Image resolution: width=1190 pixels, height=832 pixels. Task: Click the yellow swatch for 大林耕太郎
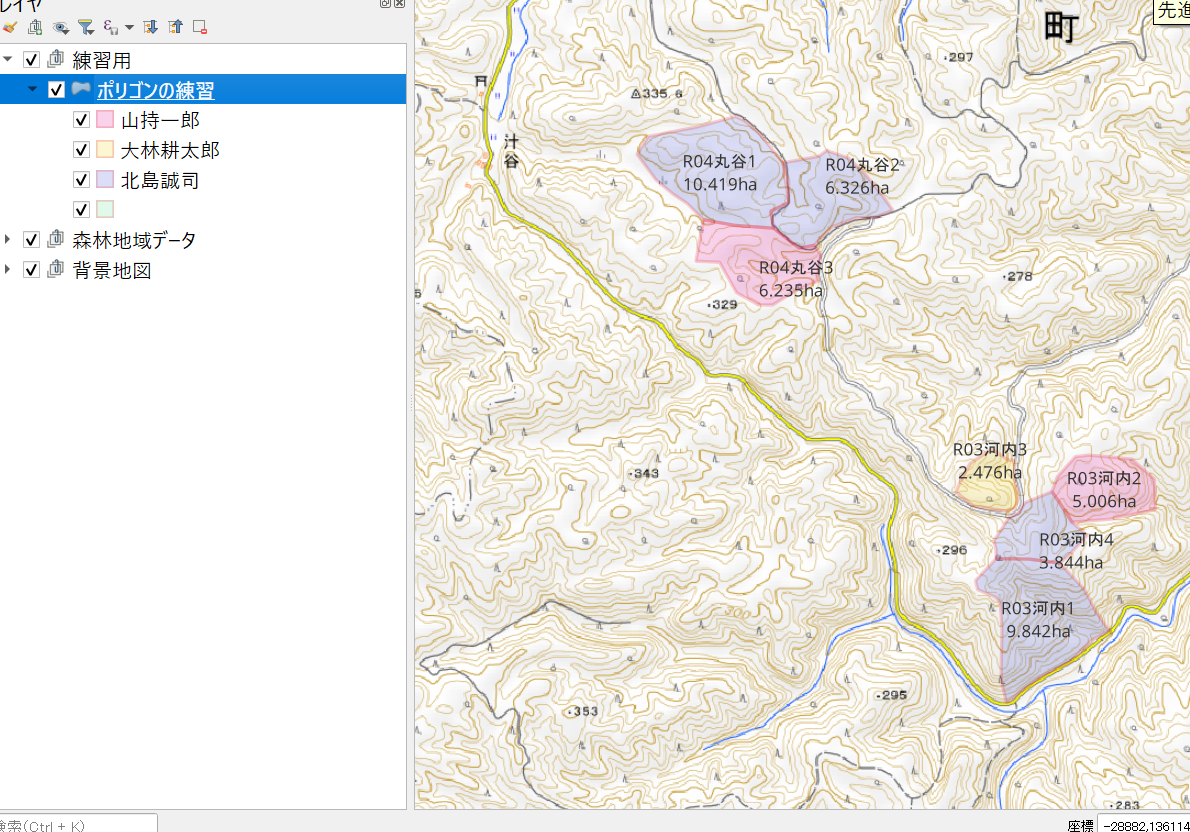click(105, 150)
